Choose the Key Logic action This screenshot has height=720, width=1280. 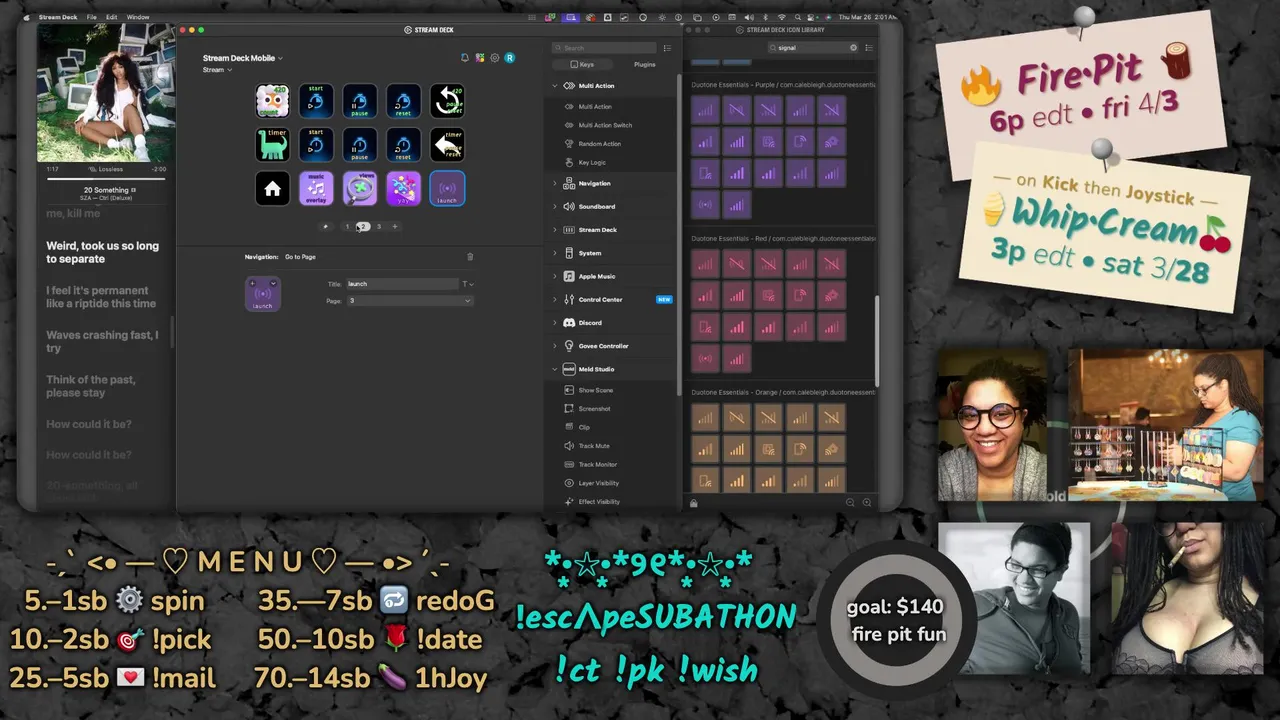point(592,162)
